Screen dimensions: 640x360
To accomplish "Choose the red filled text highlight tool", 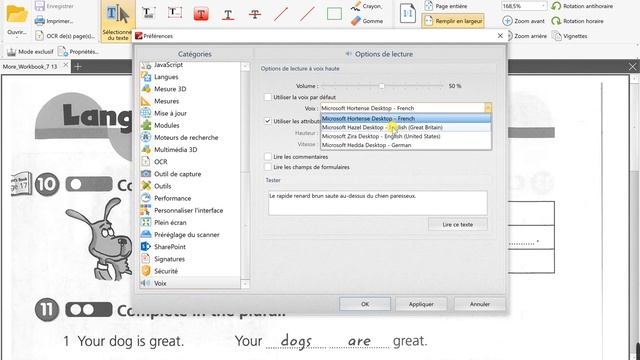I will [201, 14].
